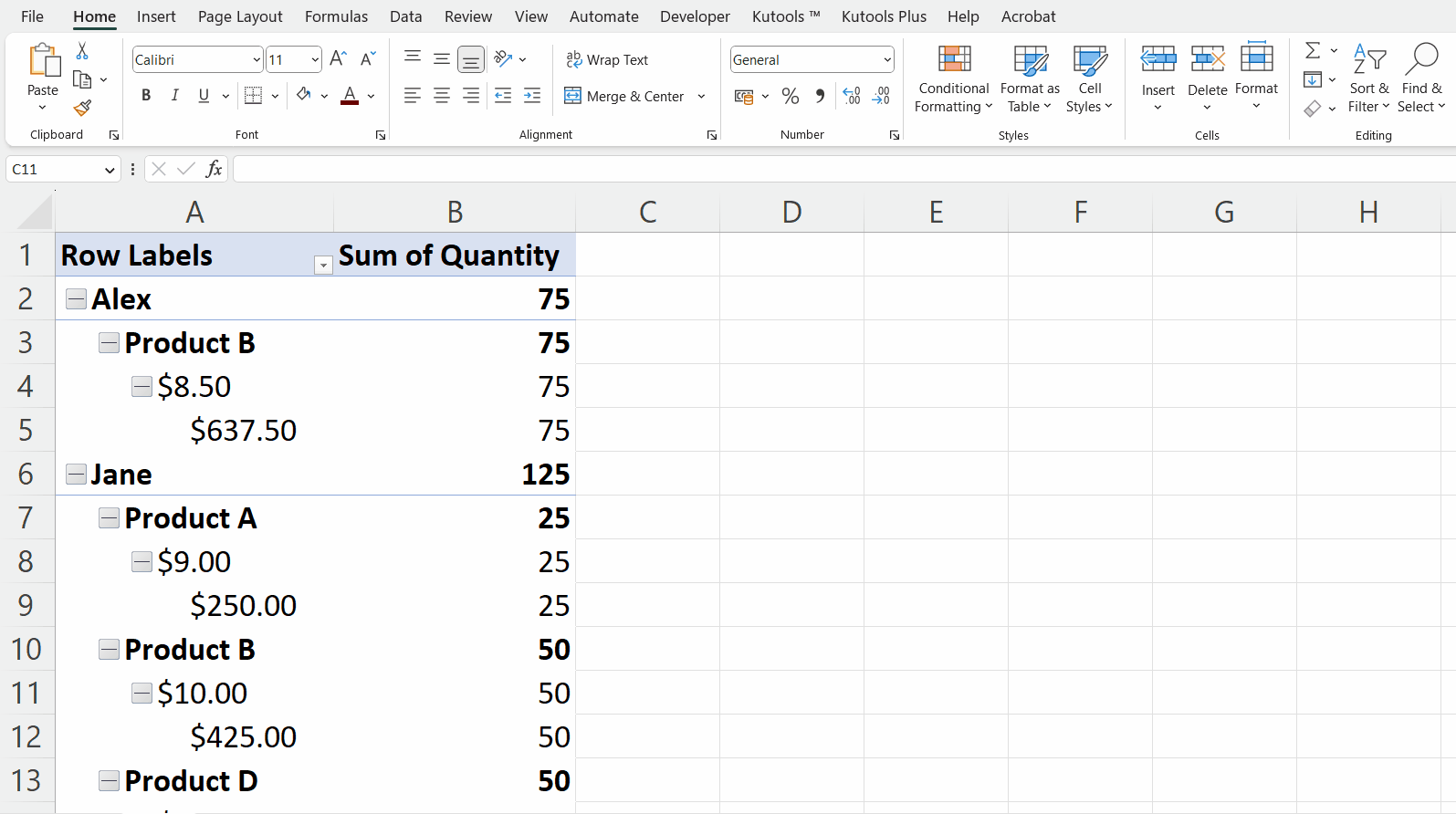Viewport: 1456px width, 814px height.
Task: Open the Merge & Center dropdown arrow
Action: [701, 96]
